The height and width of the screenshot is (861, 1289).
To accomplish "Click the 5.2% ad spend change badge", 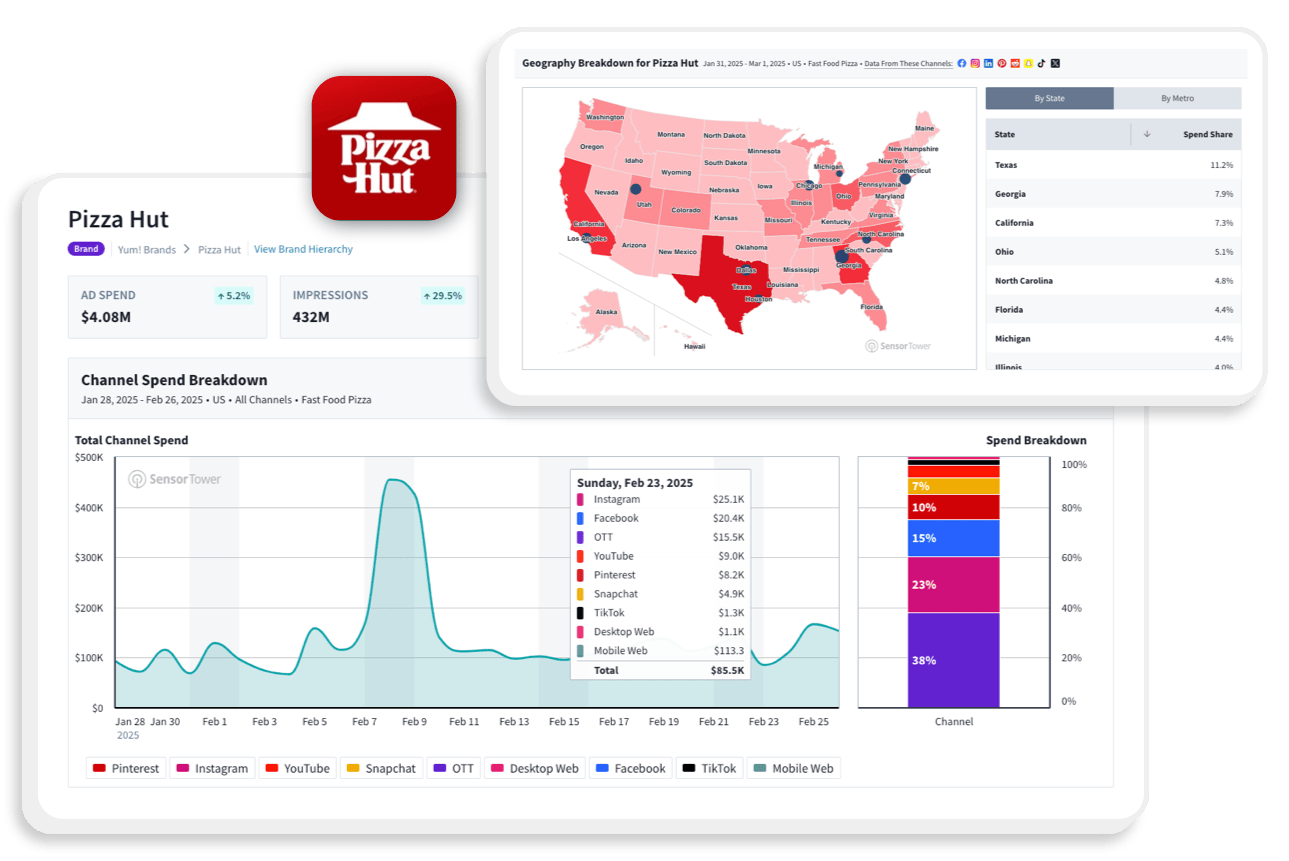I will click(234, 296).
